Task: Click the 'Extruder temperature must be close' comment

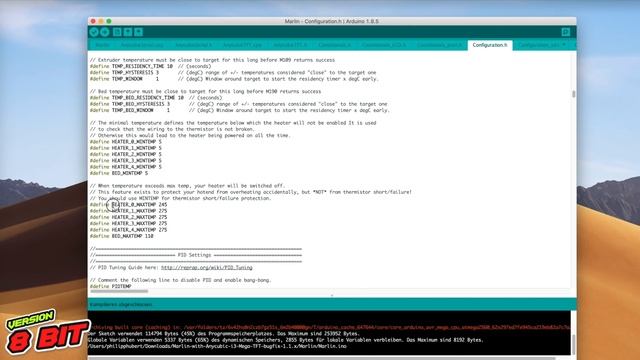Action: (x=212, y=60)
